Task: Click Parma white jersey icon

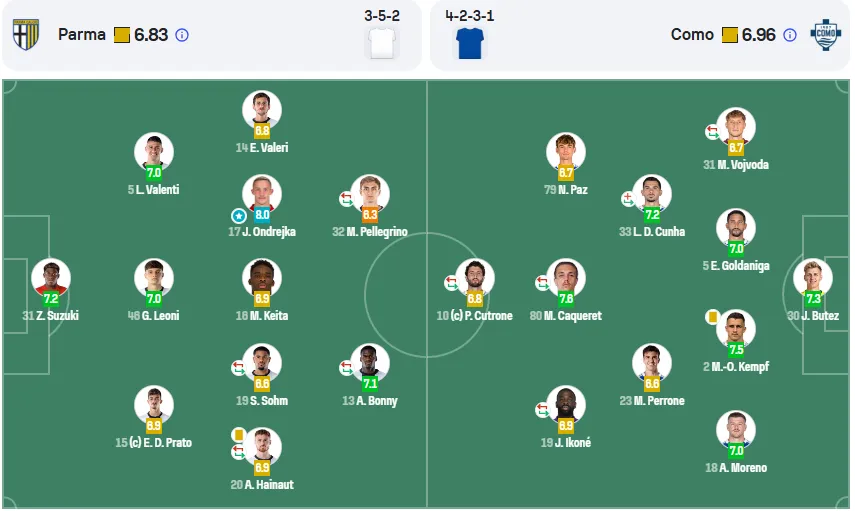Action: click(x=382, y=43)
